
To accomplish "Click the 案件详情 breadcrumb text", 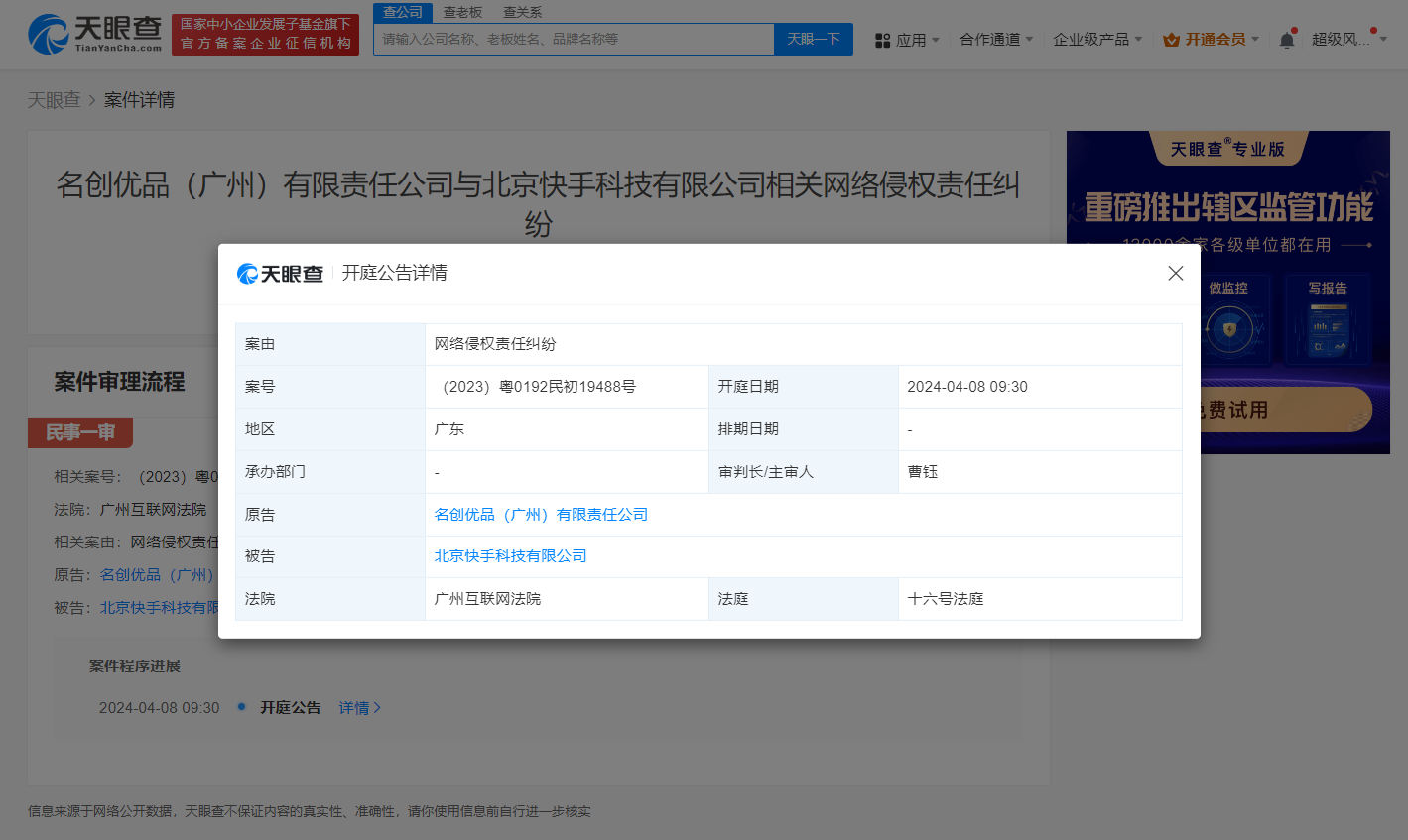I will pyautogui.click(x=140, y=100).
